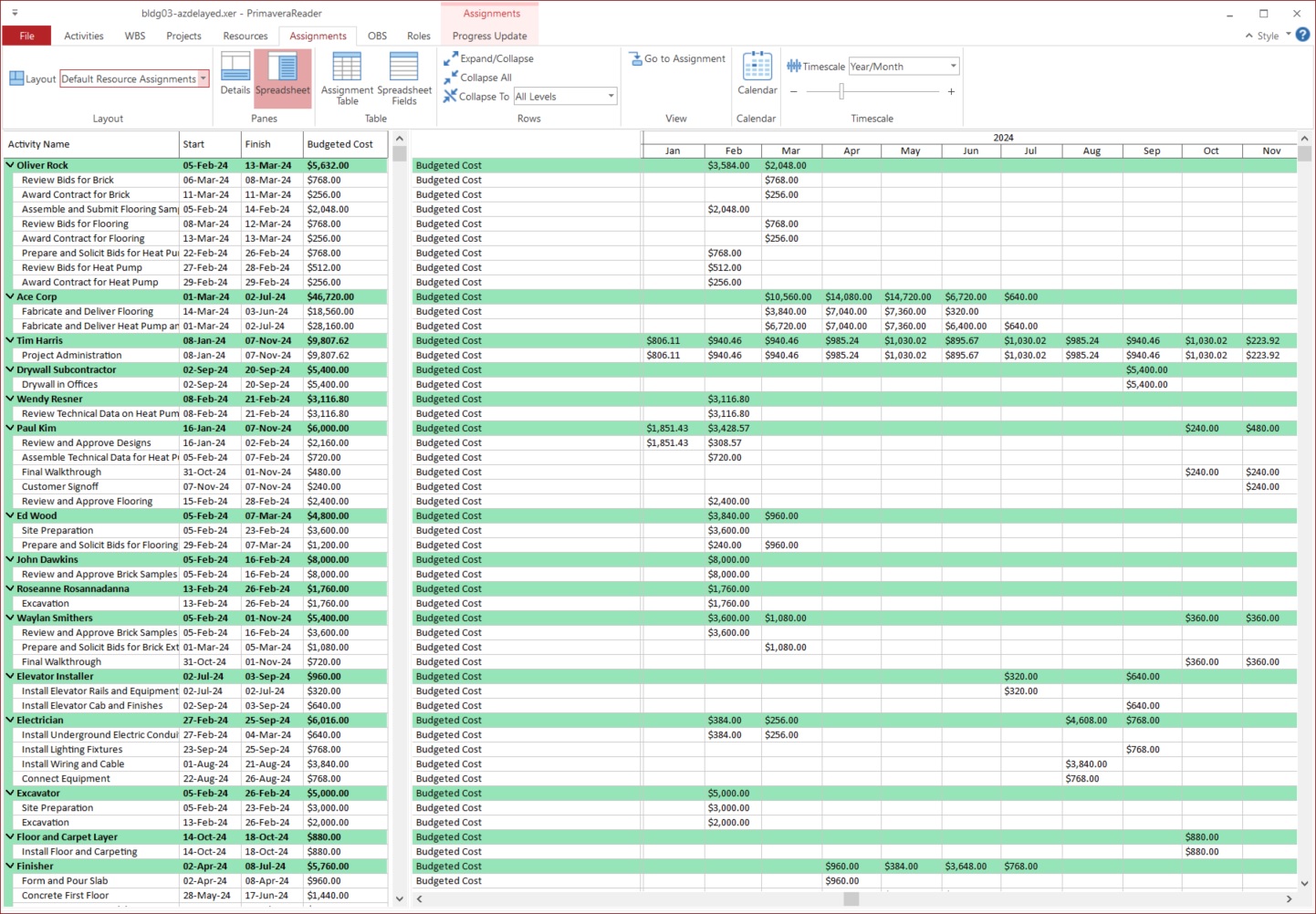This screenshot has height=914, width=1316.
Task: Click the timescale zoom in plus
Action: coord(951,91)
